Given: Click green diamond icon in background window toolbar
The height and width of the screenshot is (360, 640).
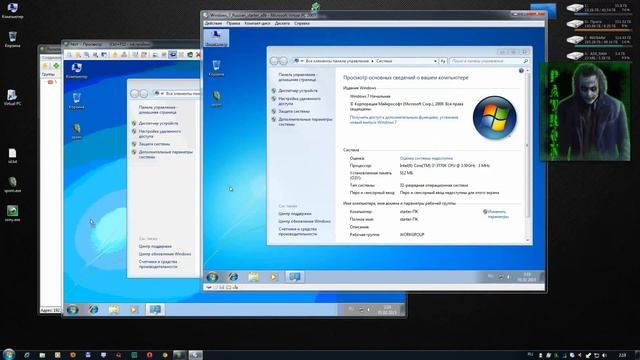Looking at the screenshot, I should click(56, 66).
